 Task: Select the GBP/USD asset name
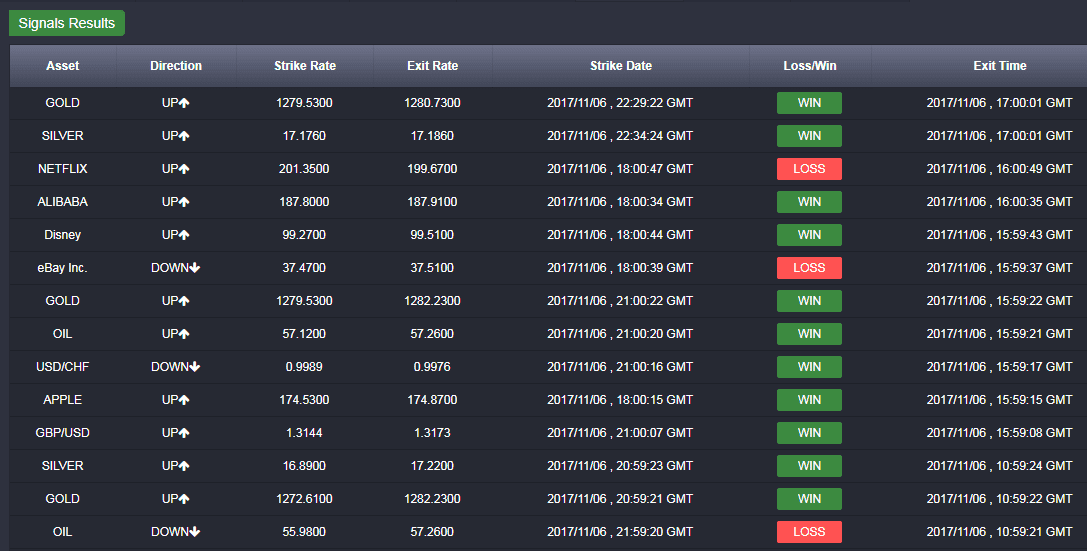[x=62, y=432]
